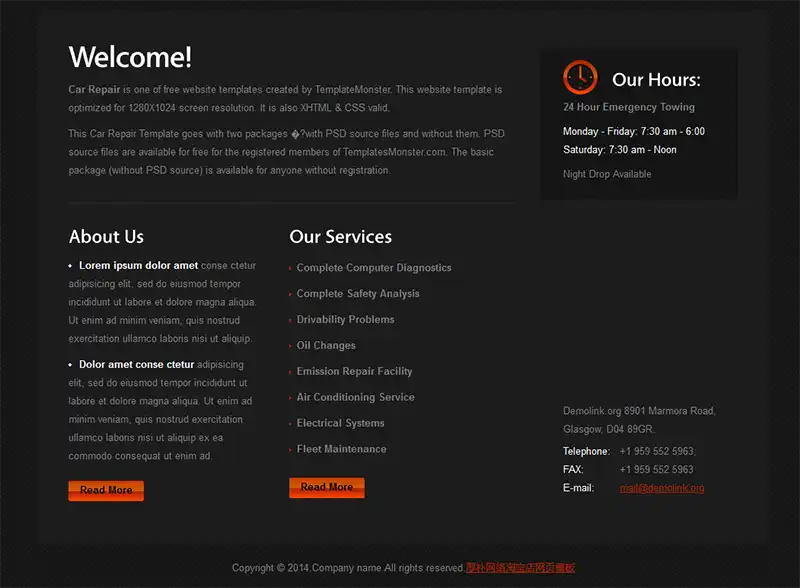Click the mail@demolink.org email link
This screenshot has height=588, width=800.
click(x=662, y=488)
